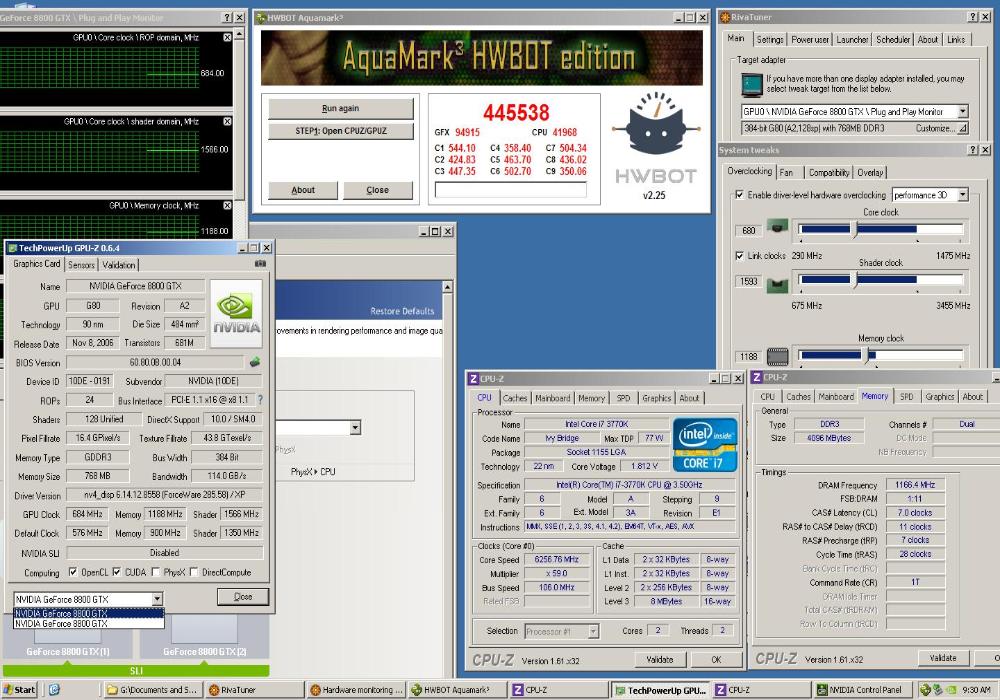Click Restore Defaults link in NVIDIA panel
1000x700 pixels.
click(x=402, y=311)
